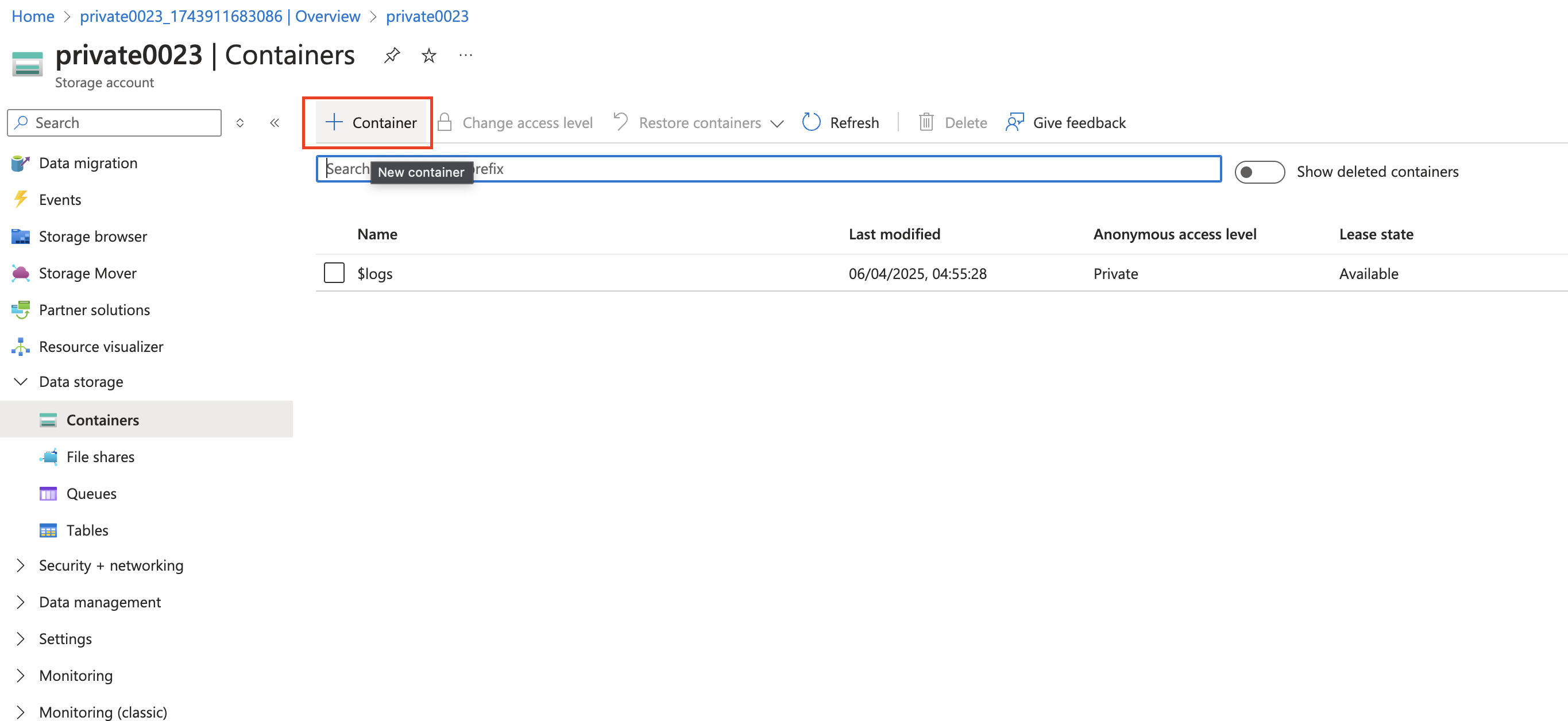
Task: Click the Resource visualizer icon
Action: click(20, 346)
